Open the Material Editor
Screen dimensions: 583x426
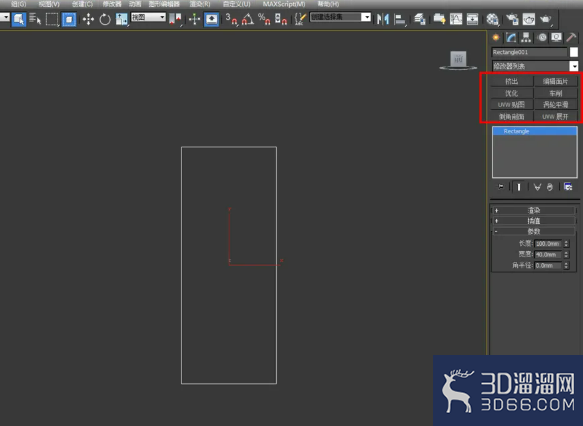click(492, 19)
